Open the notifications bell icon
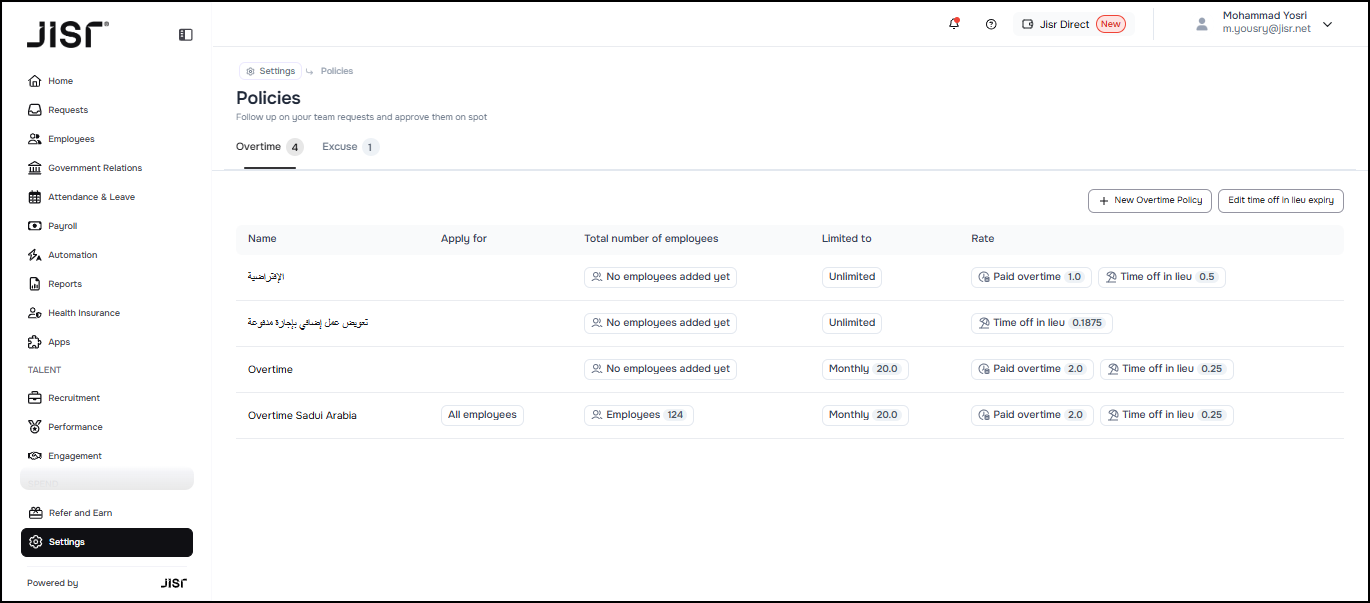The image size is (1370, 603). (954, 24)
